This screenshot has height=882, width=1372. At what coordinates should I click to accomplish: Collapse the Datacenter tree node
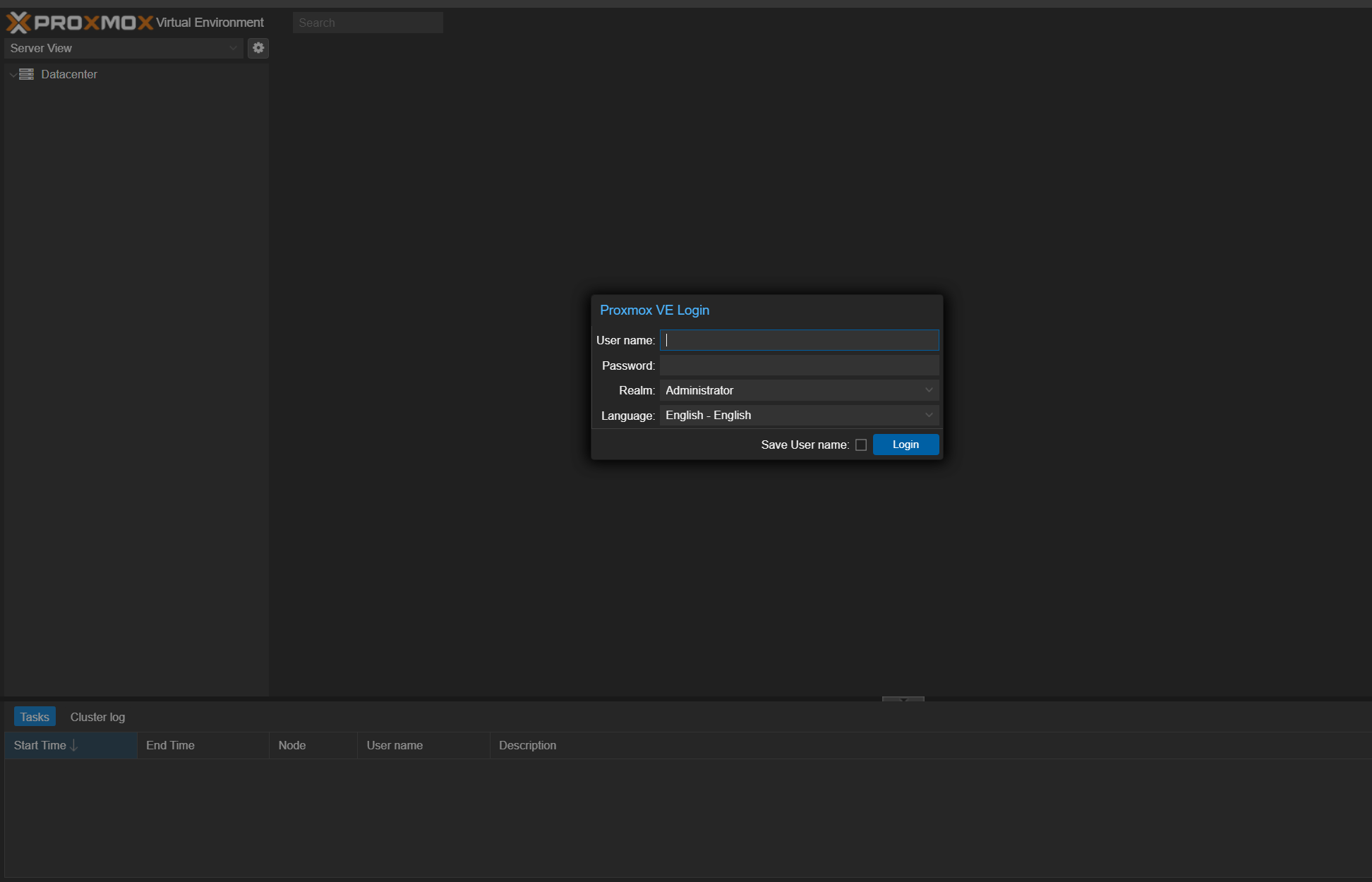[x=13, y=75]
